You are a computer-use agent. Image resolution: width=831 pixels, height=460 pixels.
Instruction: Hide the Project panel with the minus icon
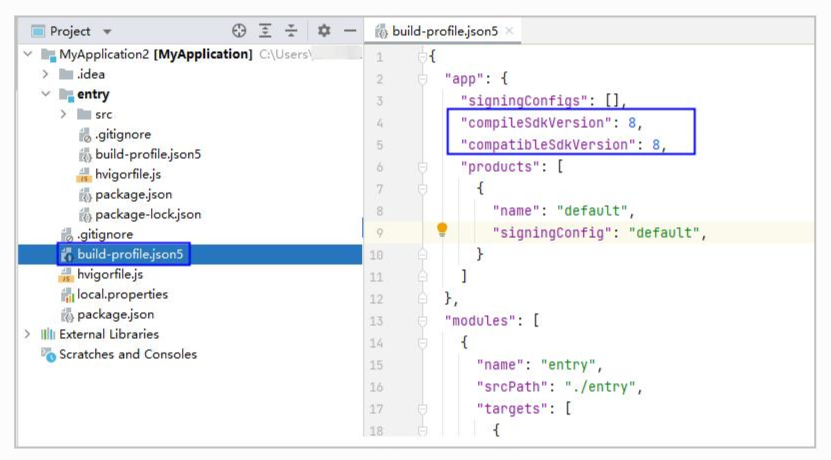pyautogui.click(x=350, y=31)
